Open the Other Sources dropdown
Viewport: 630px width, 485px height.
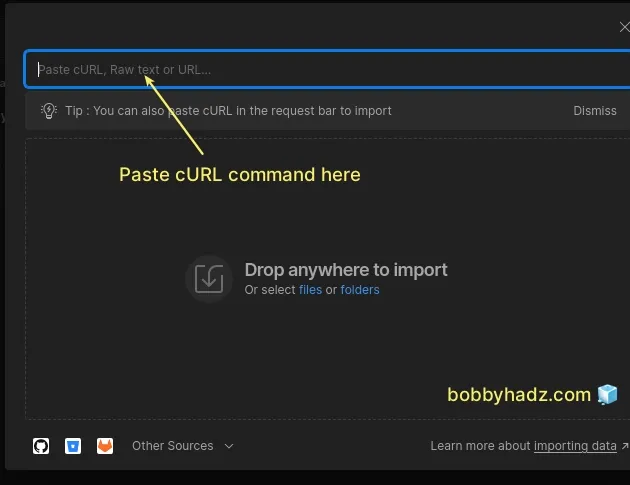172,446
